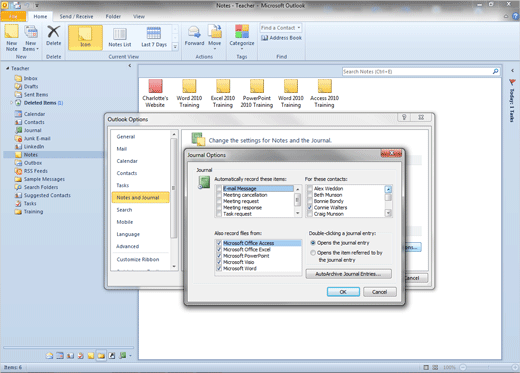Click the Mail navigation icon at bottom
The image size is (520, 373).
pos(49,356)
